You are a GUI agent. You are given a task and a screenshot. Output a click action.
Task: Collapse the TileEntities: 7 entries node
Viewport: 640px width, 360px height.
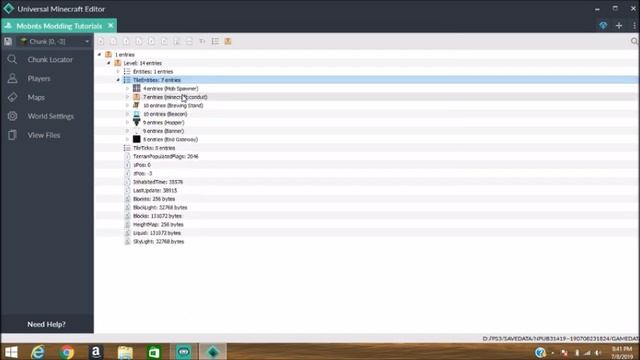[118, 80]
